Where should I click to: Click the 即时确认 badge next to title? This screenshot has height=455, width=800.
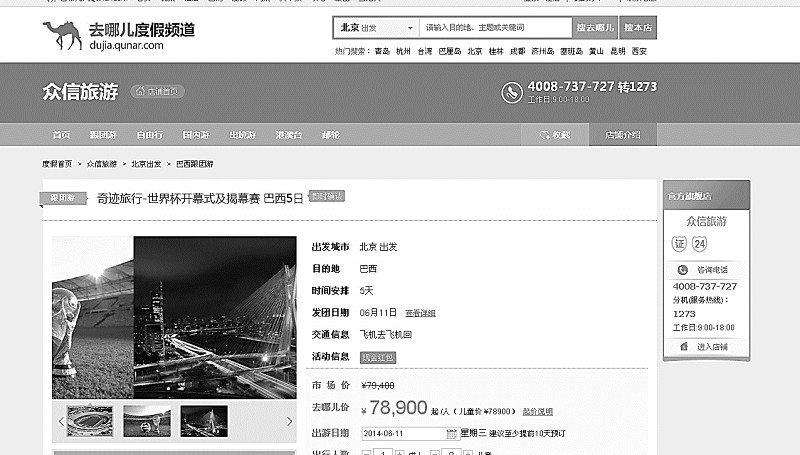(327, 196)
